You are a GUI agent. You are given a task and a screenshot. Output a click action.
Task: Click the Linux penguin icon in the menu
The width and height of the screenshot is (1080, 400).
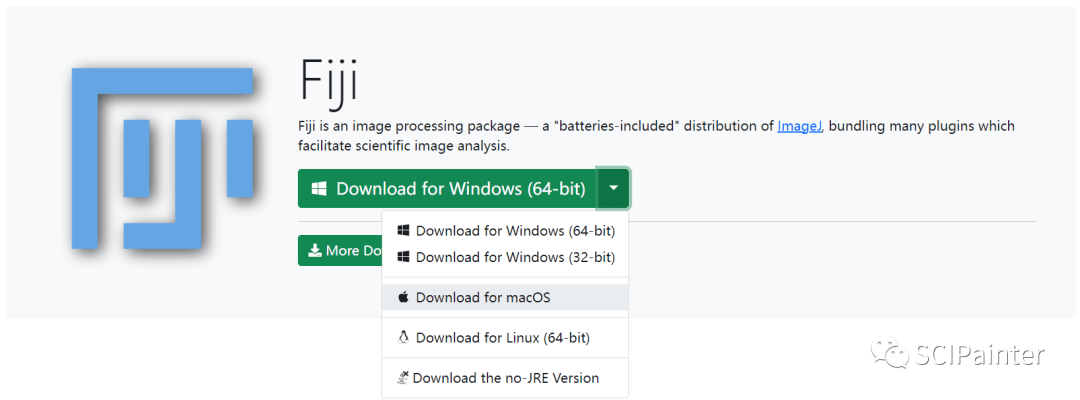coord(403,338)
